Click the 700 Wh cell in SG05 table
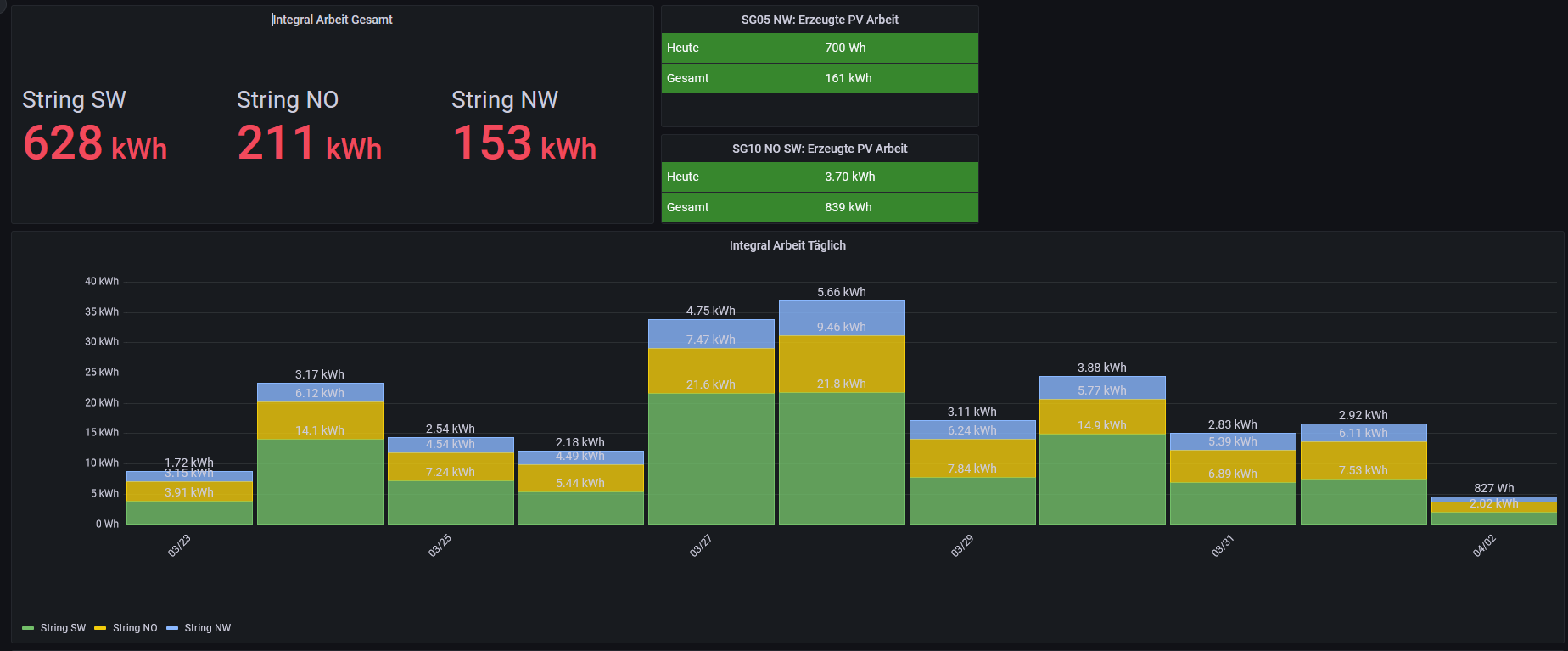This screenshot has width=1568, height=651. (x=845, y=48)
